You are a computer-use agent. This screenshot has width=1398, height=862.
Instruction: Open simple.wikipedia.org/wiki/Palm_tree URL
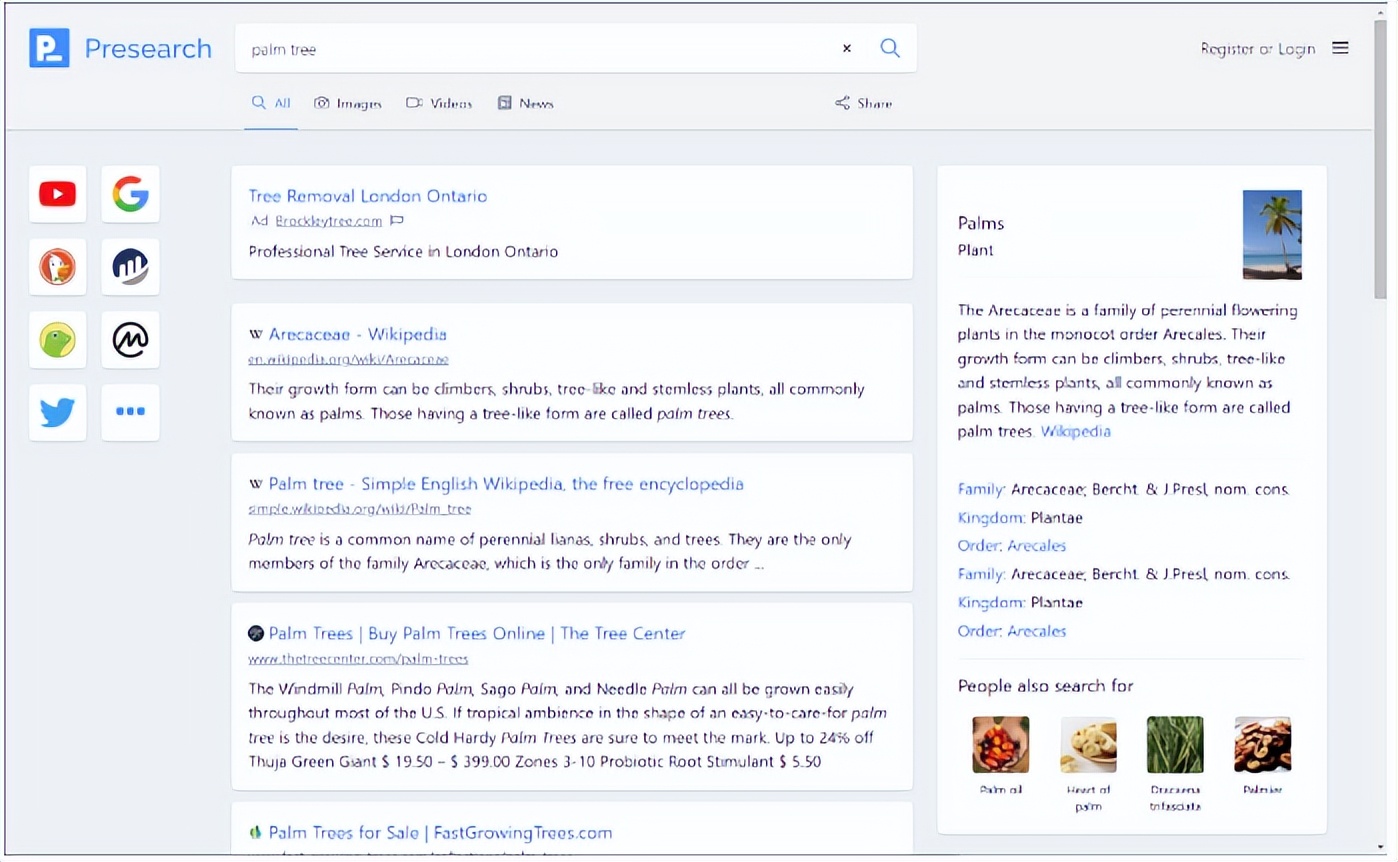pos(360,509)
